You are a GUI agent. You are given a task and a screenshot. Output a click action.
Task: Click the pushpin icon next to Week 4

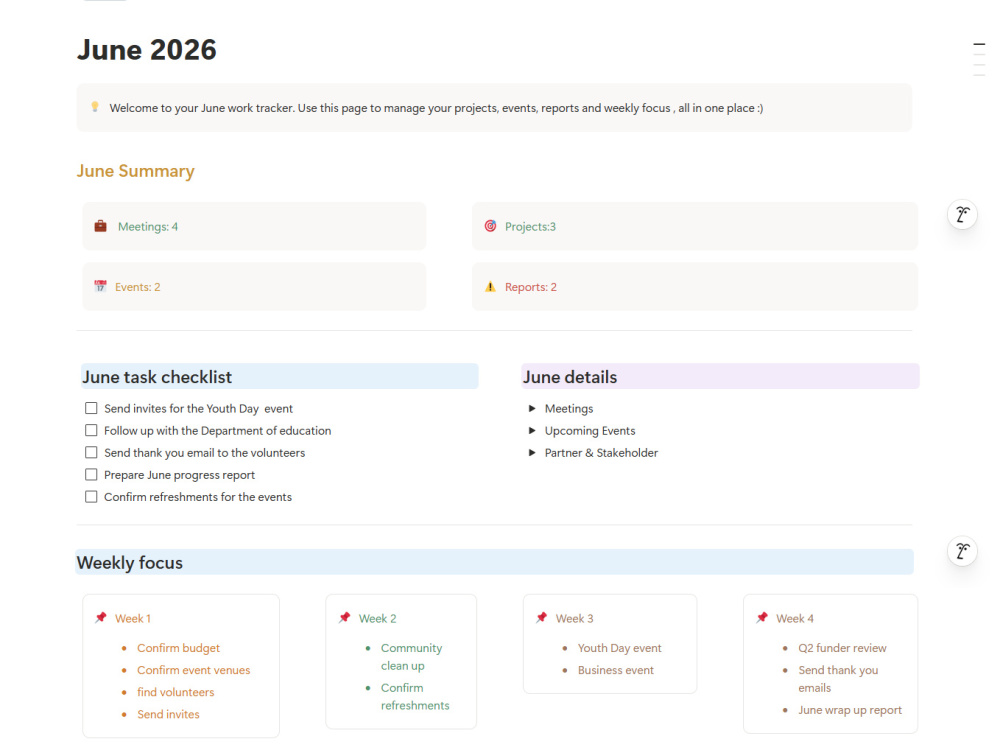762,617
